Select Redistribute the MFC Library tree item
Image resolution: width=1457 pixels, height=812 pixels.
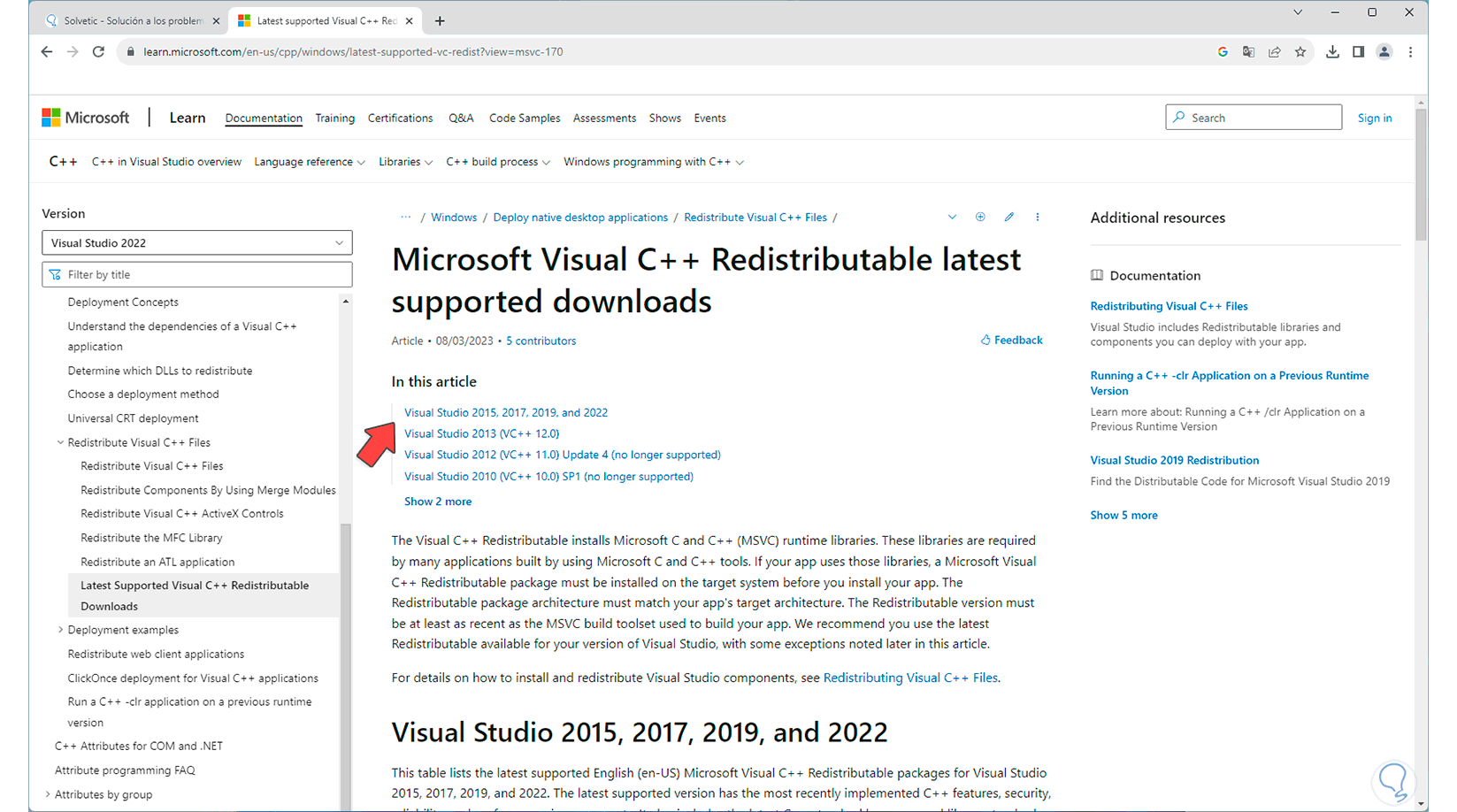151,538
